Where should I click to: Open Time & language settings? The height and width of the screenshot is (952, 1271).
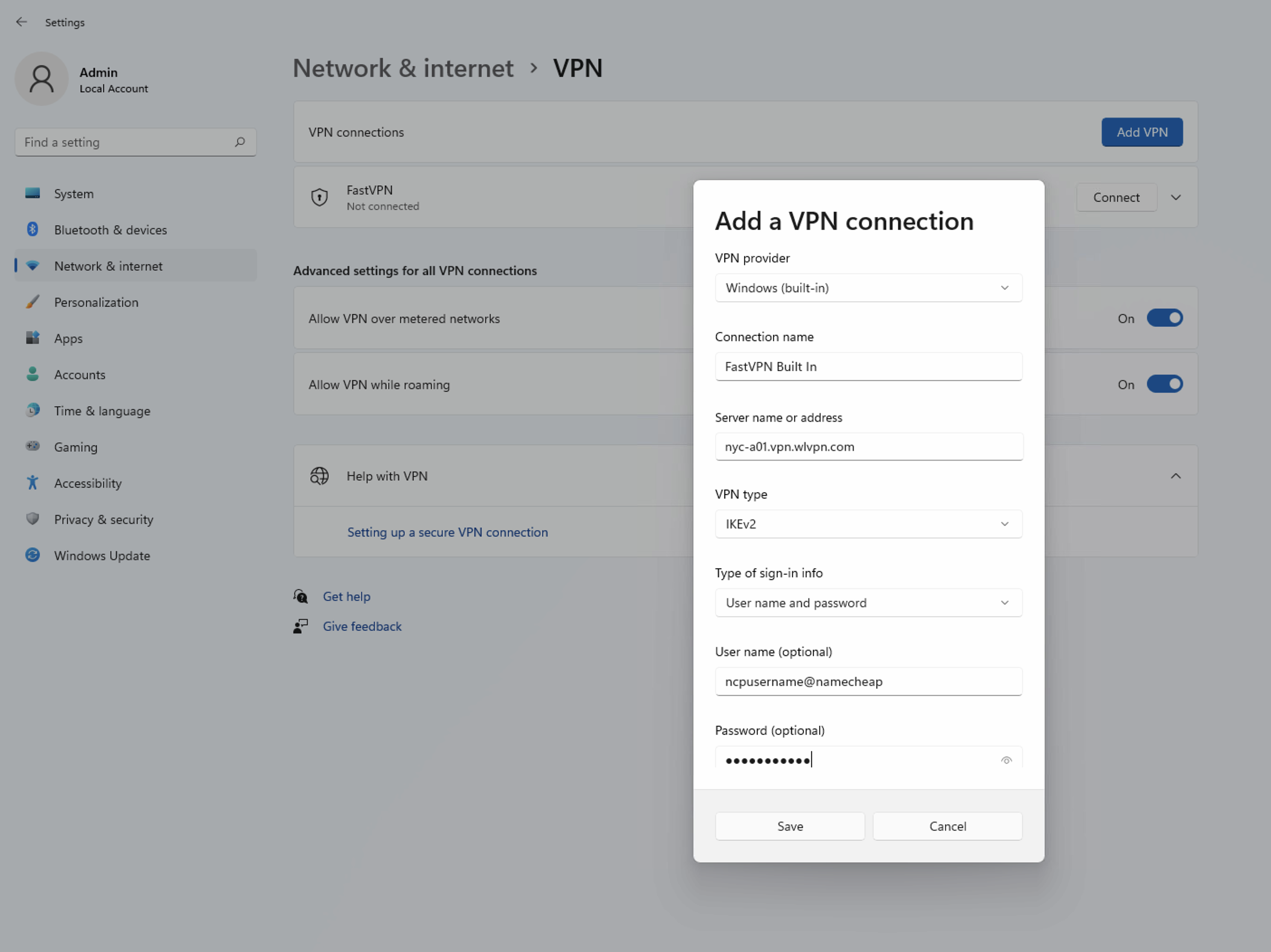coord(136,411)
